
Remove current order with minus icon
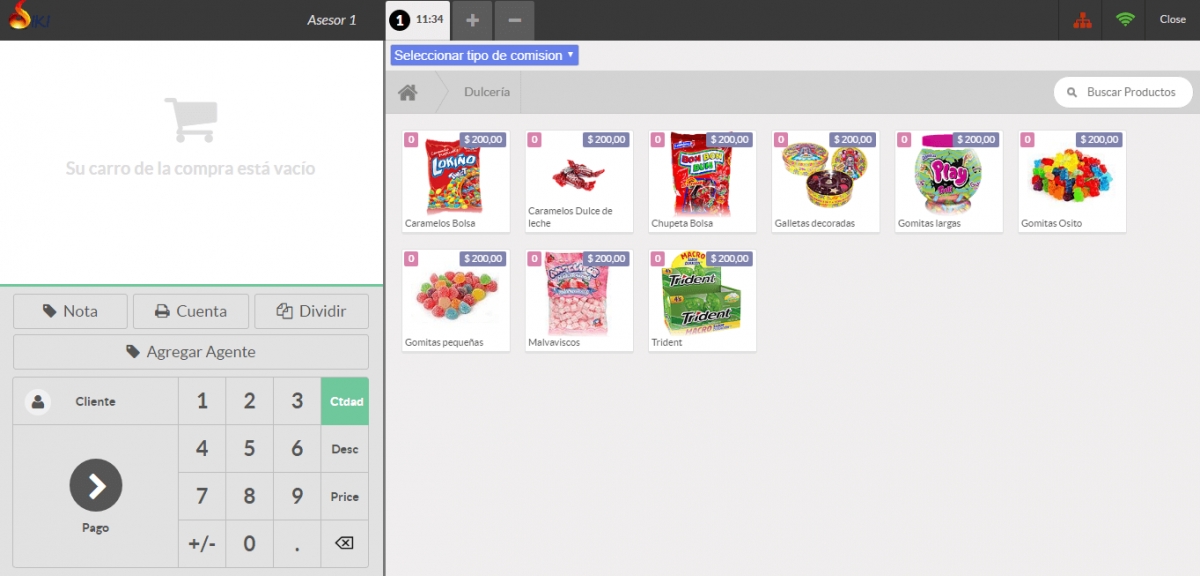pyautogui.click(x=514, y=20)
